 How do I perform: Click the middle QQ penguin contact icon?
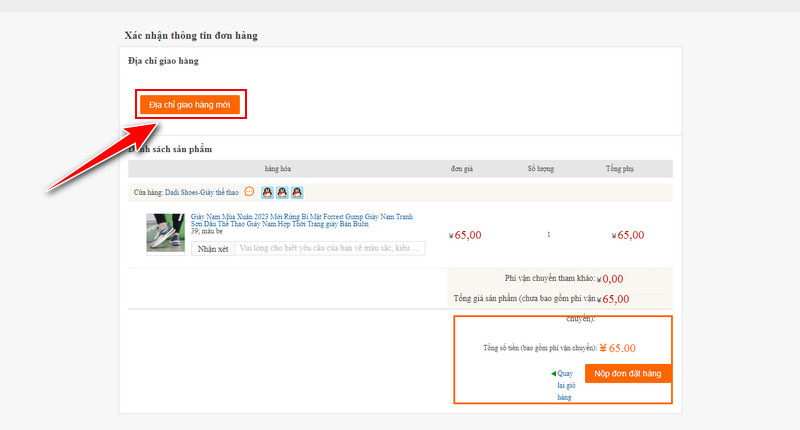coord(282,192)
